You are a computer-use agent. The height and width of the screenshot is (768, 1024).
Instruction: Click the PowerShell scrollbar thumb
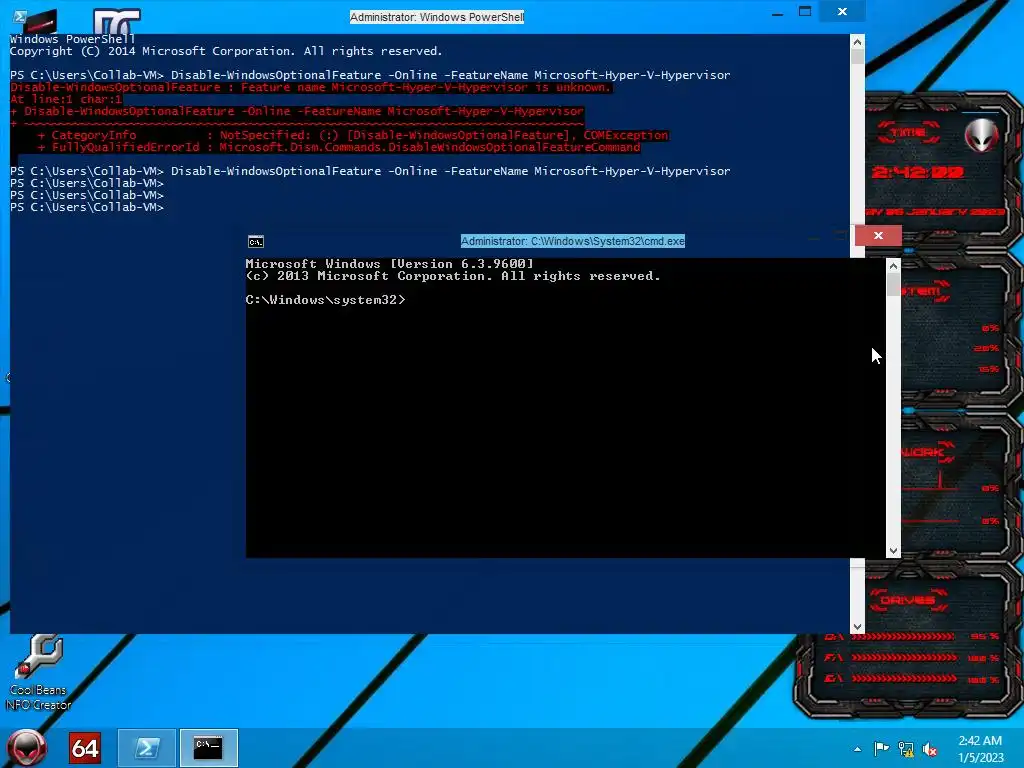point(857,57)
